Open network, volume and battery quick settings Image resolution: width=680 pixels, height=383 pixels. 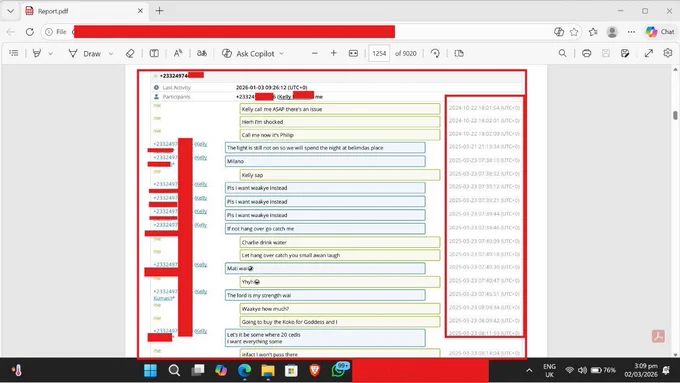(591, 370)
